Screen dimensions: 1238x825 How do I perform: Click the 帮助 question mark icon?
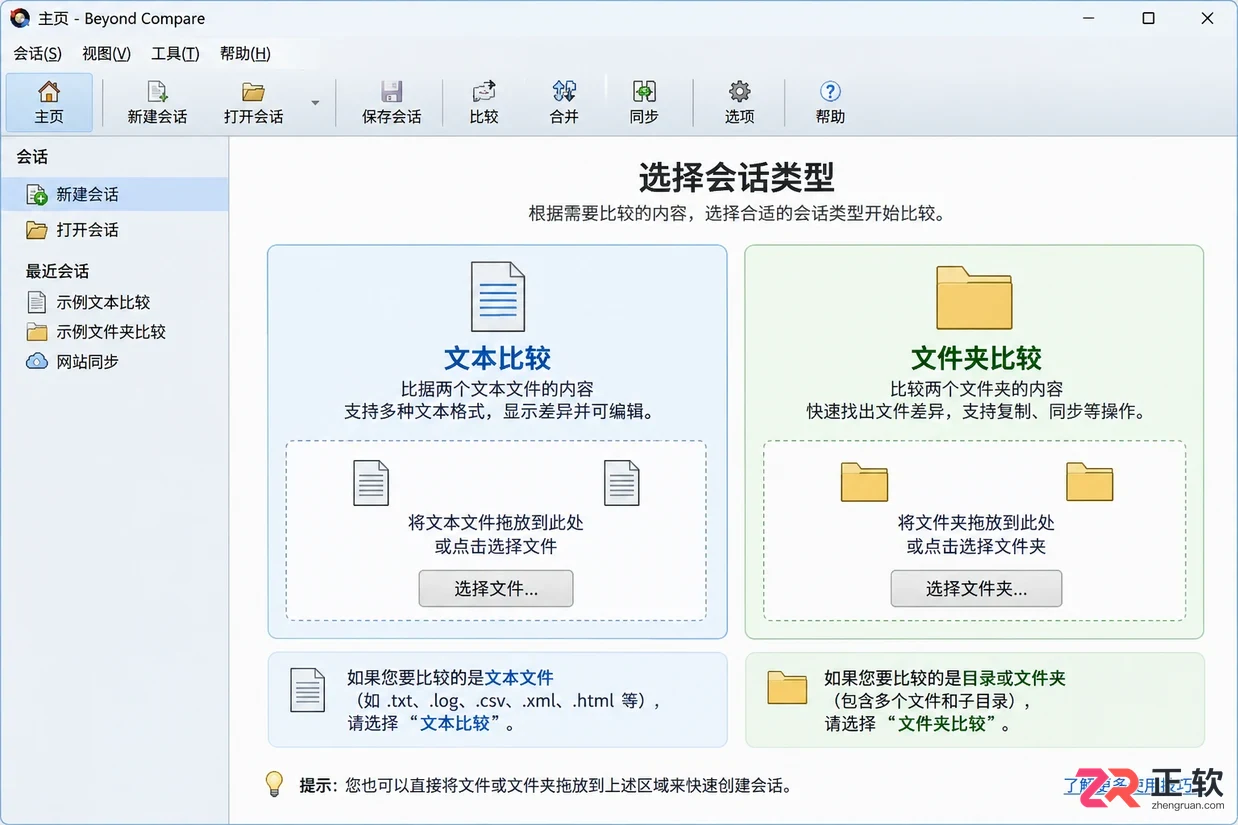[x=830, y=92]
